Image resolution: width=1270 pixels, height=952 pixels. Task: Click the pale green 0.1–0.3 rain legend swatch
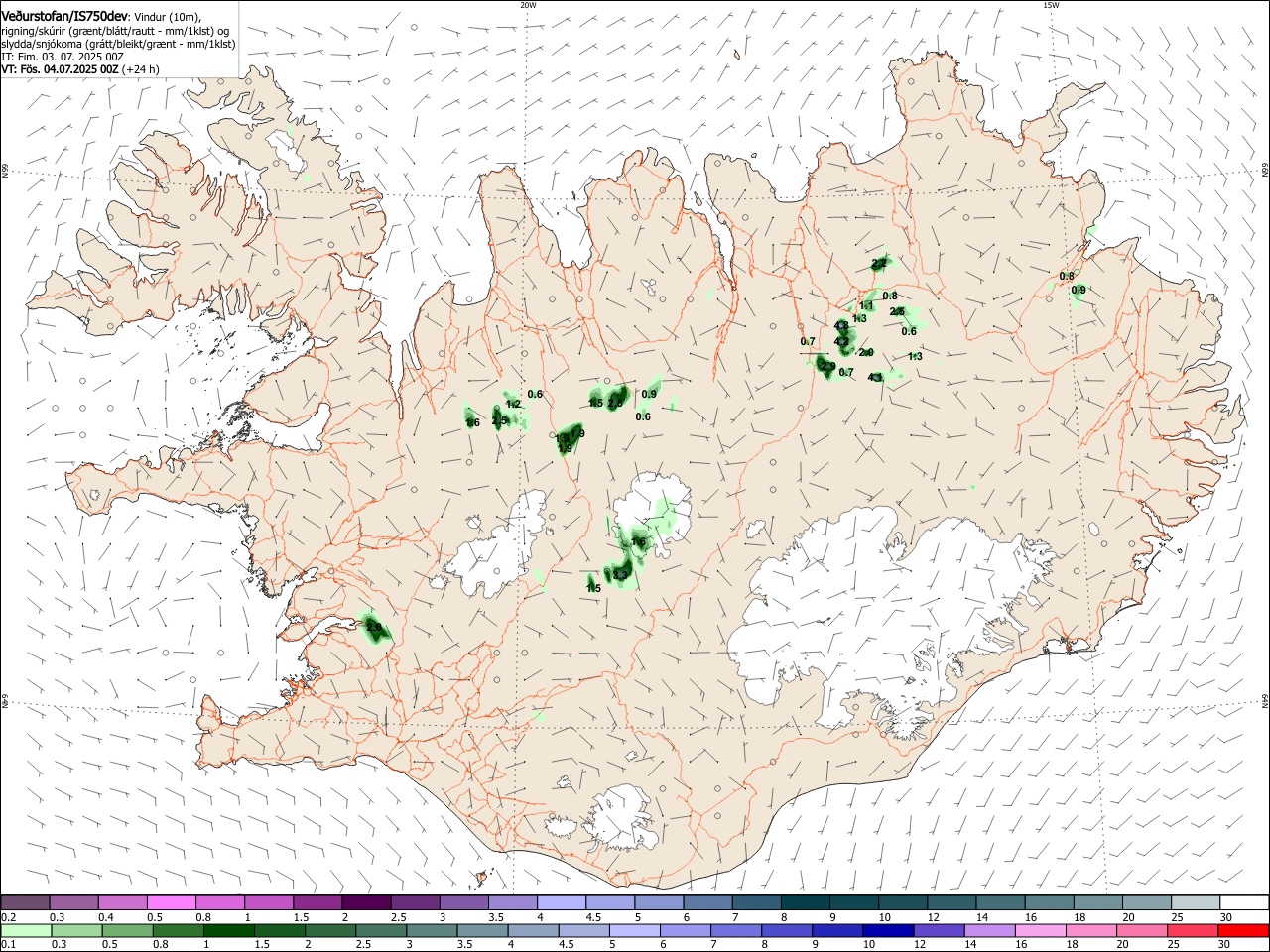(27, 930)
